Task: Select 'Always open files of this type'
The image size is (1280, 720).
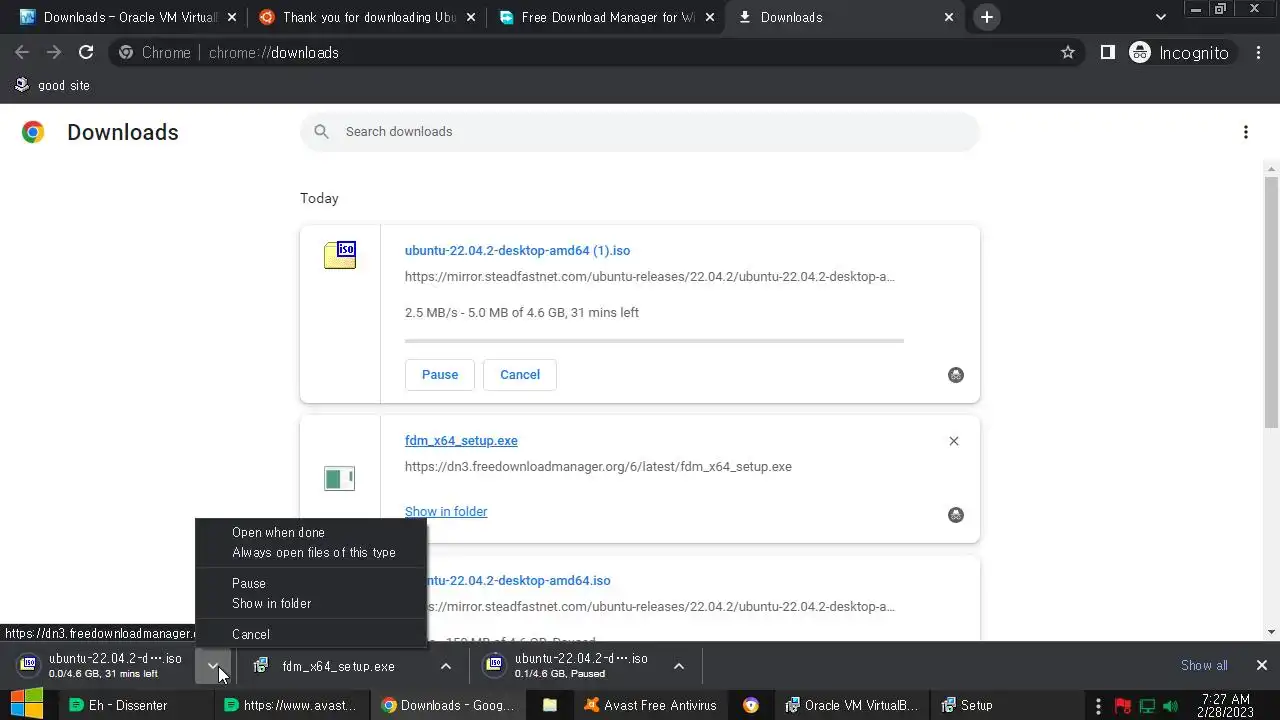Action: (314, 553)
